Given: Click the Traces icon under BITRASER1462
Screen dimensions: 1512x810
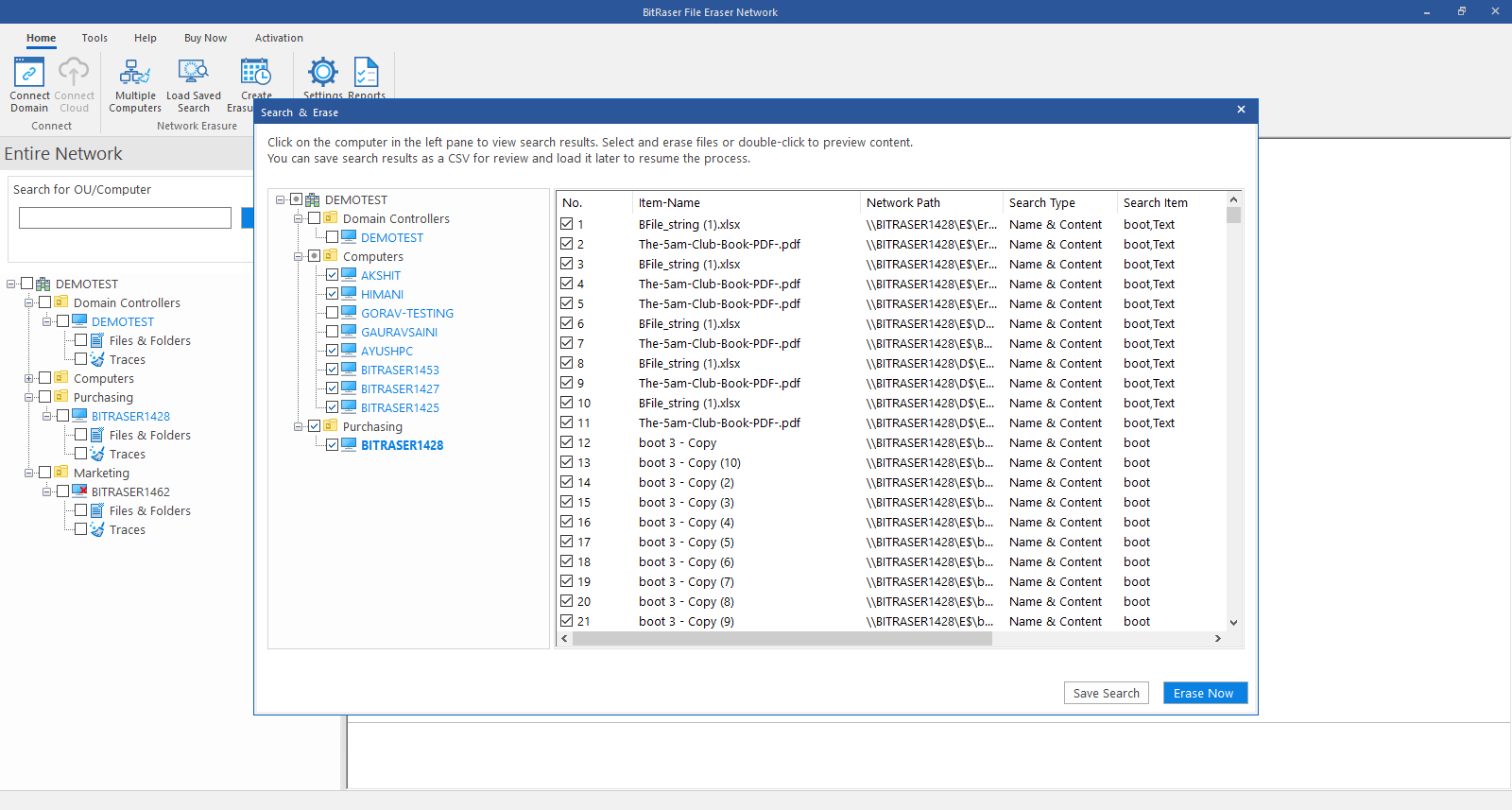Looking at the screenshot, I should pos(97,529).
